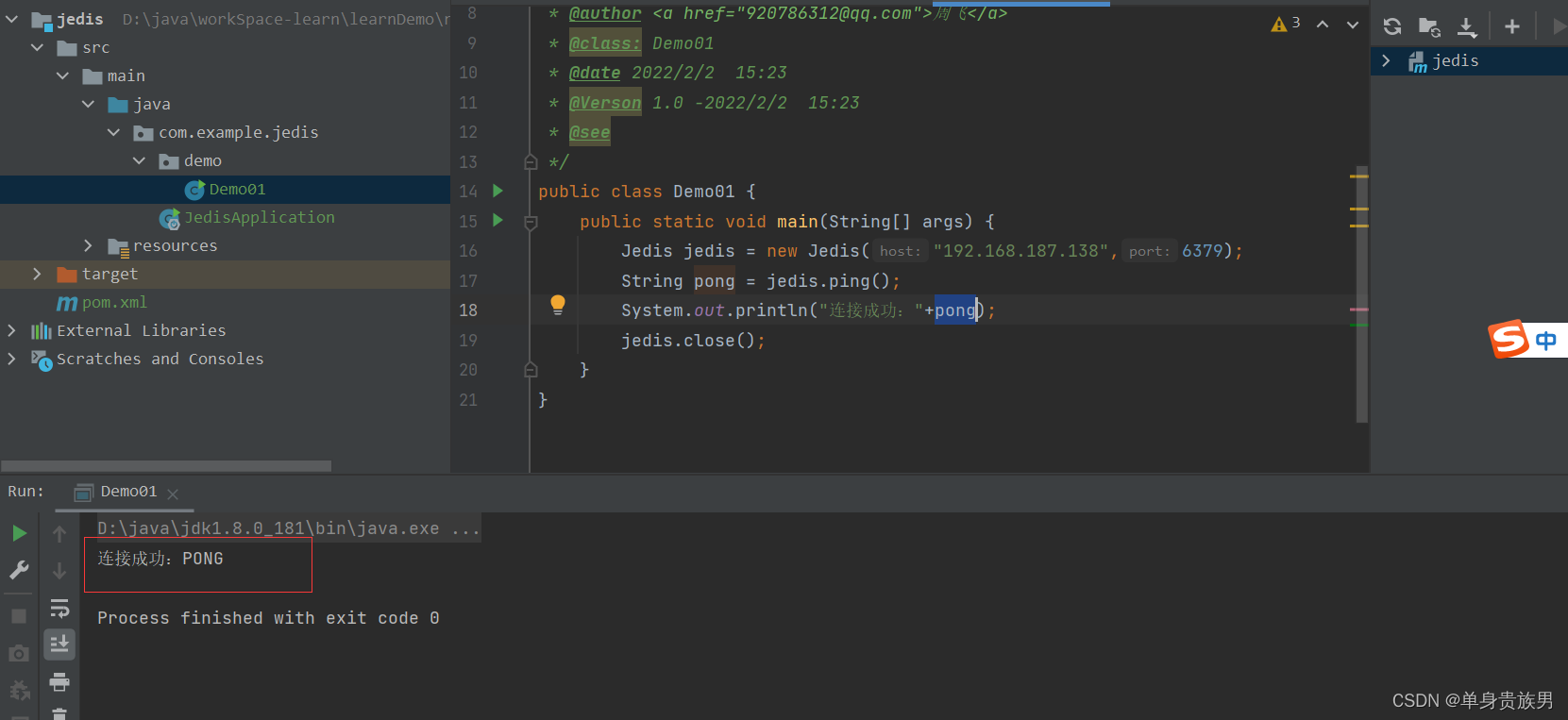Fold closing brace marker at line 20
This screenshot has height=720, width=1568.
click(531, 370)
